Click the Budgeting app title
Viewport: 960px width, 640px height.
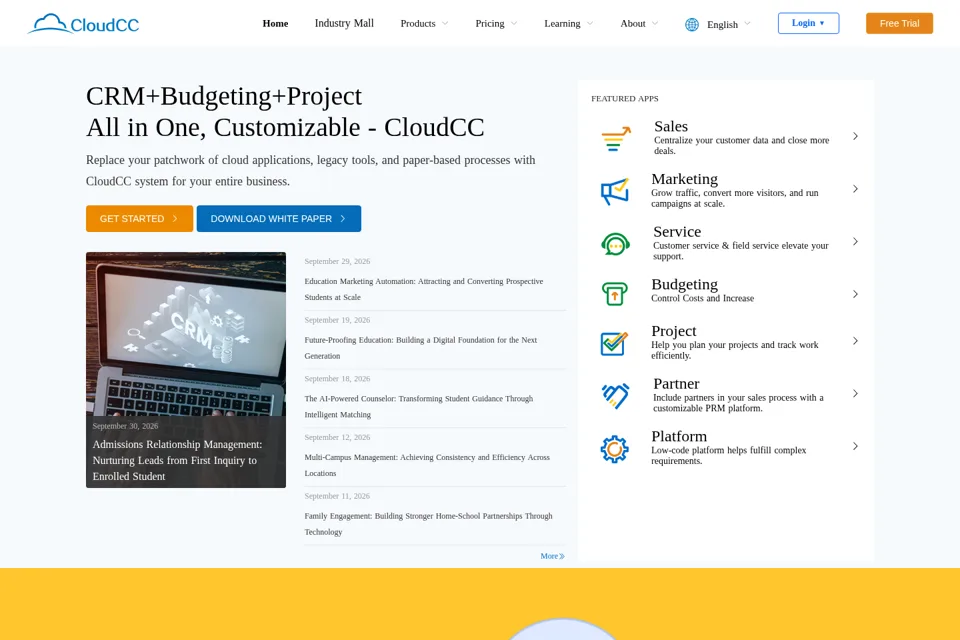point(684,284)
